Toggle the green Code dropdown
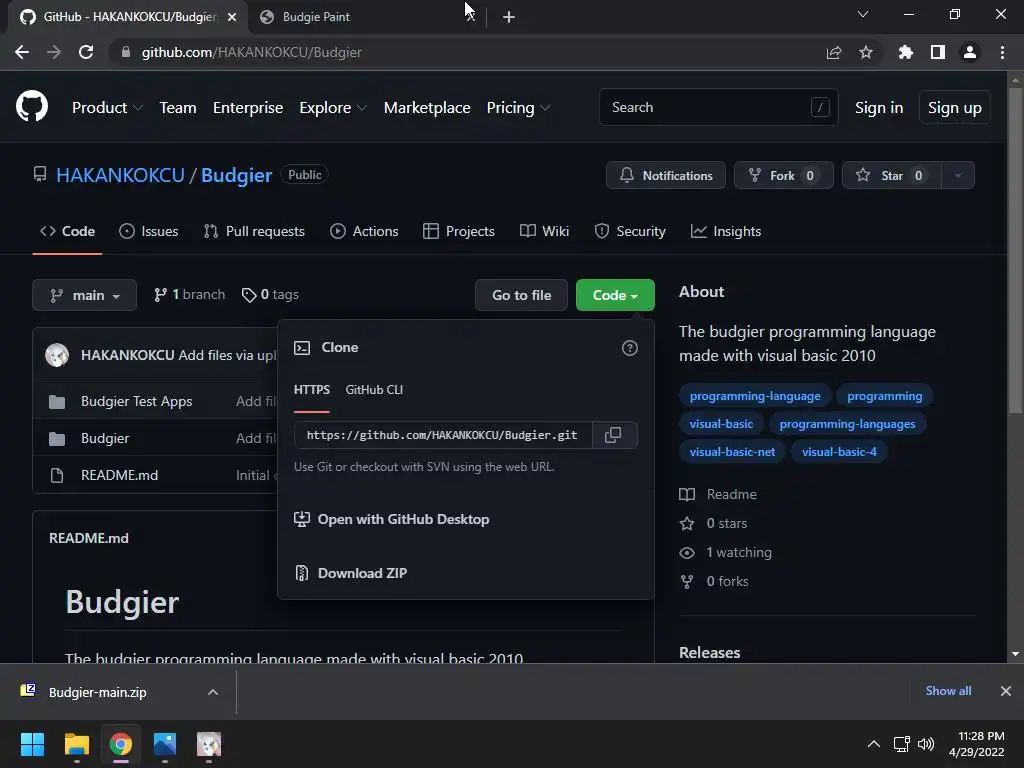The width and height of the screenshot is (1024, 768). click(x=615, y=295)
